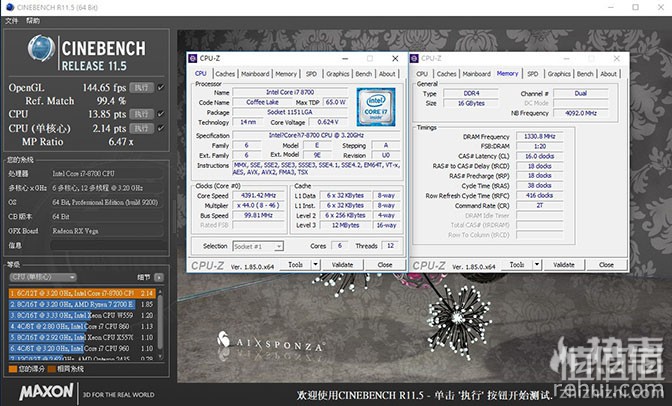
Task: Click the CAS# Latency 16.0 clocks value
Action: coord(540,156)
